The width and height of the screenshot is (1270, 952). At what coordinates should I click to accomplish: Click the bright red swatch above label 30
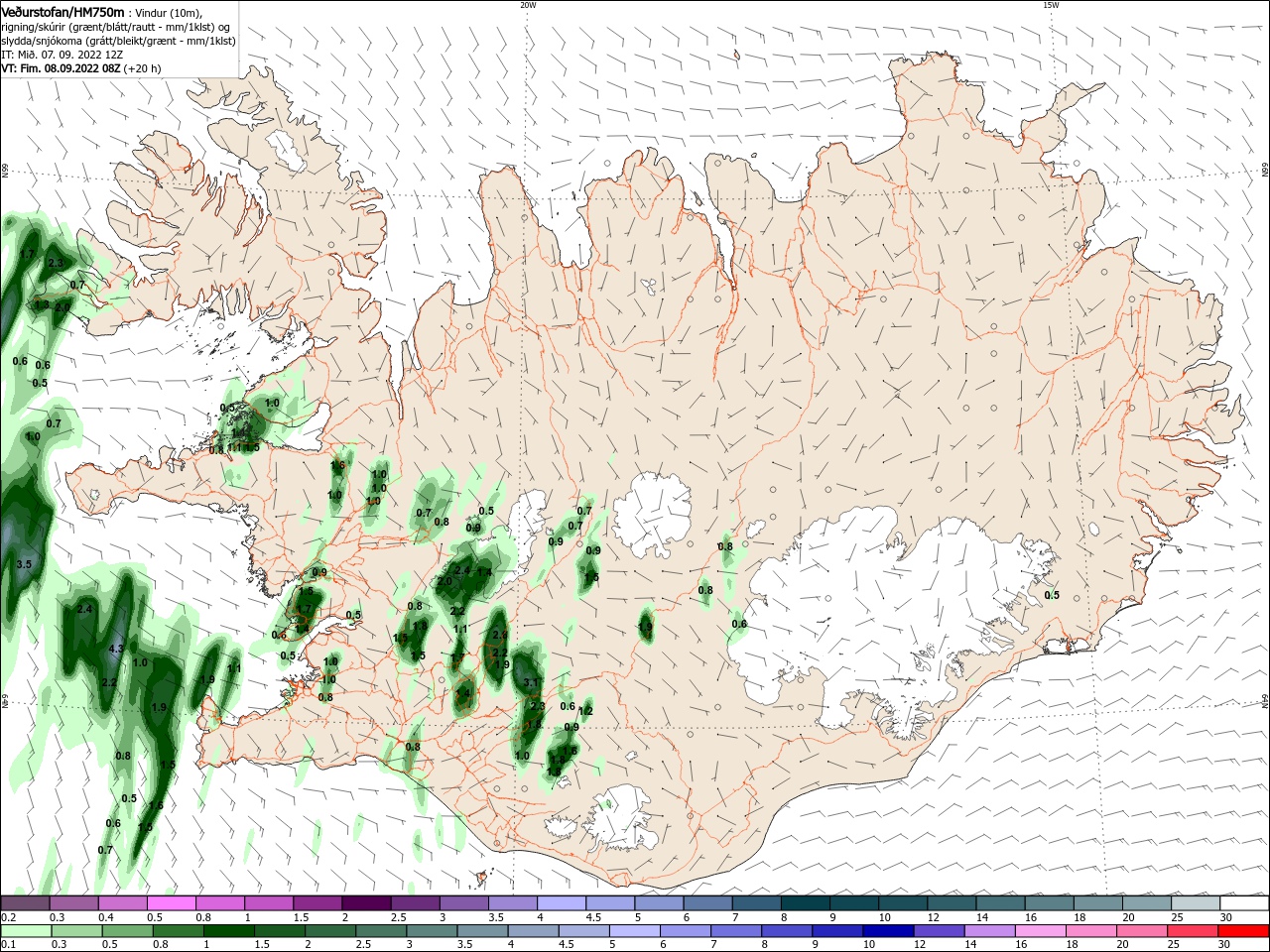click(x=1243, y=931)
